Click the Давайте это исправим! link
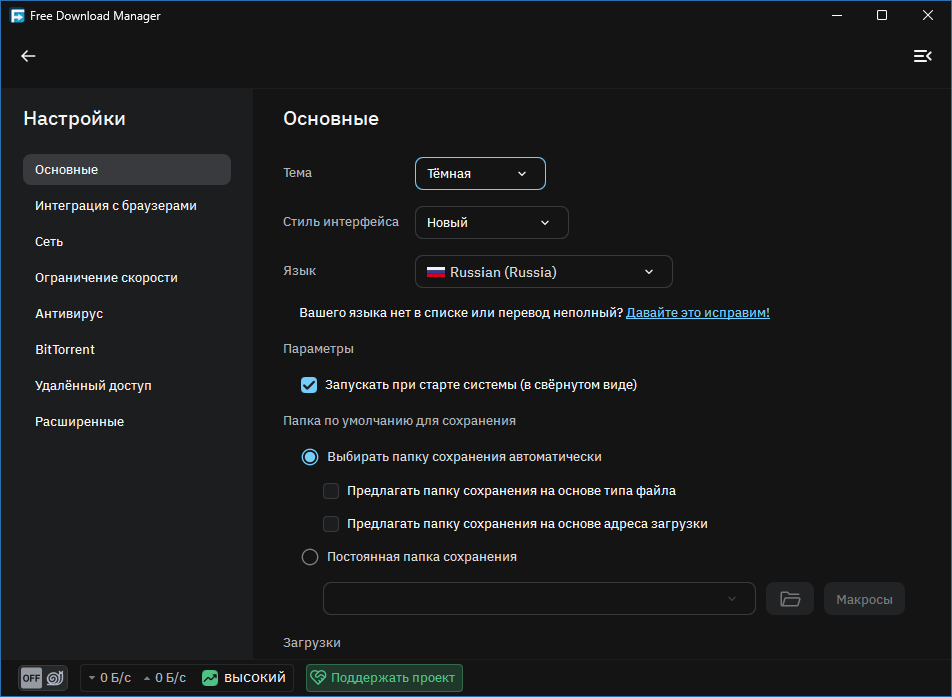Image resolution: width=952 pixels, height=697 pixels. click(x=698, y=313)
